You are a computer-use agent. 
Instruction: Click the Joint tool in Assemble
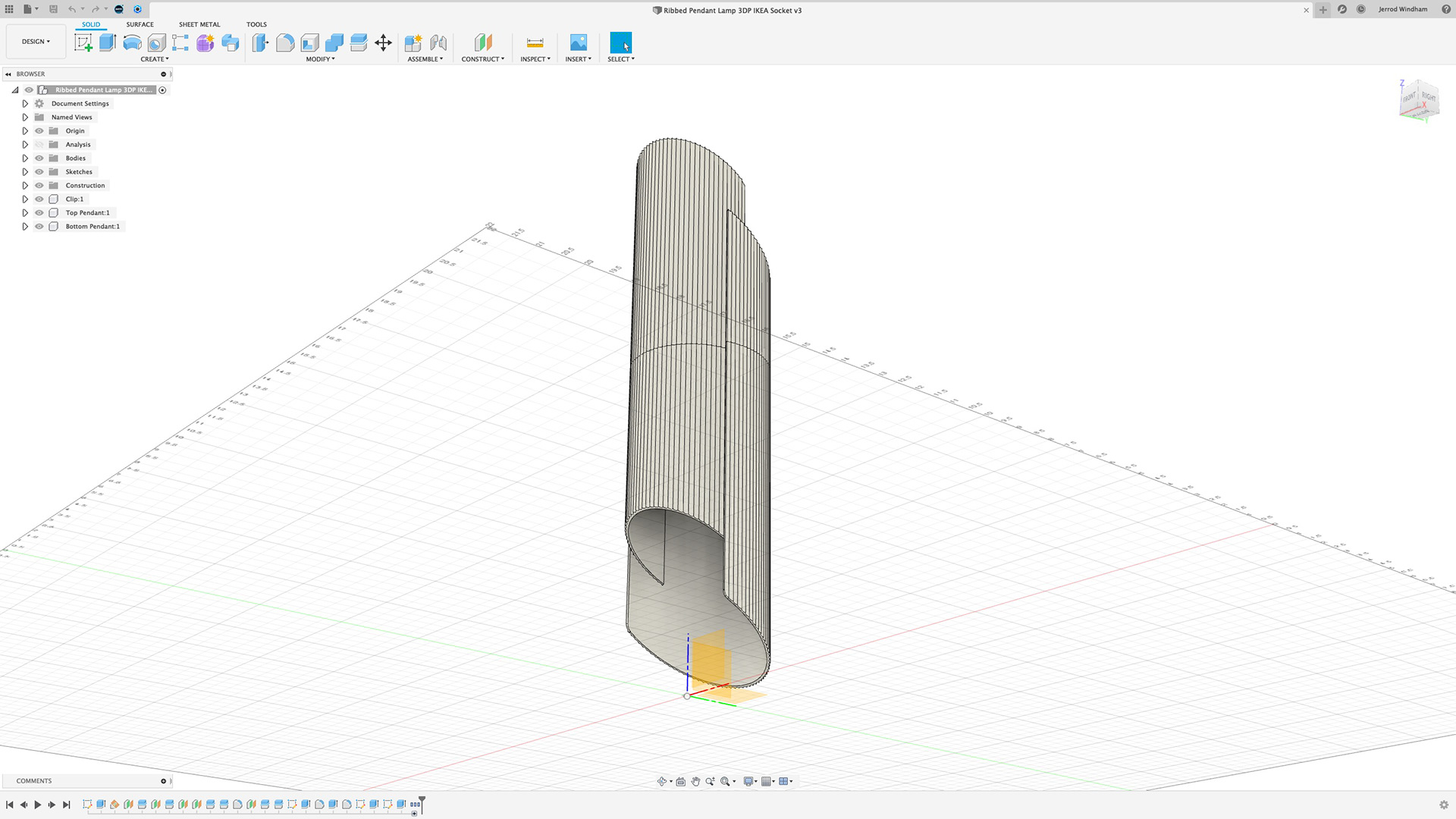tap(438, 43)
